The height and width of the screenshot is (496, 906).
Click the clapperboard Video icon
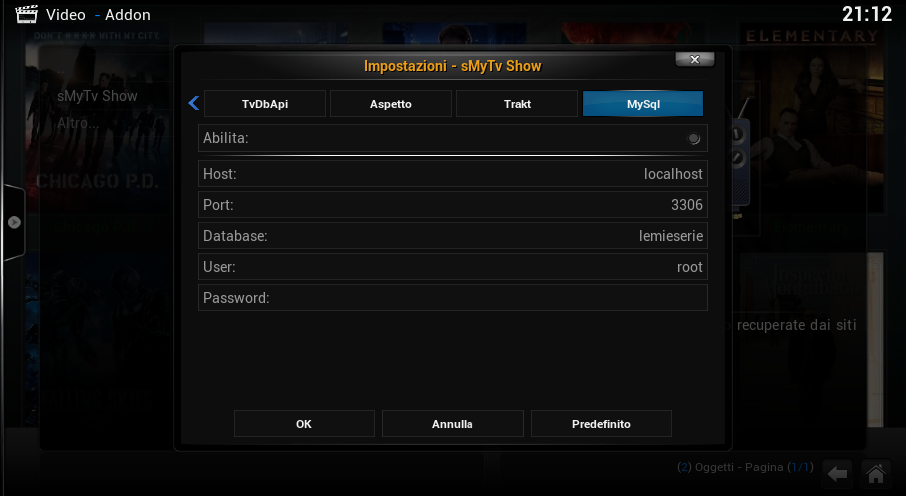(x=26, y=14)
